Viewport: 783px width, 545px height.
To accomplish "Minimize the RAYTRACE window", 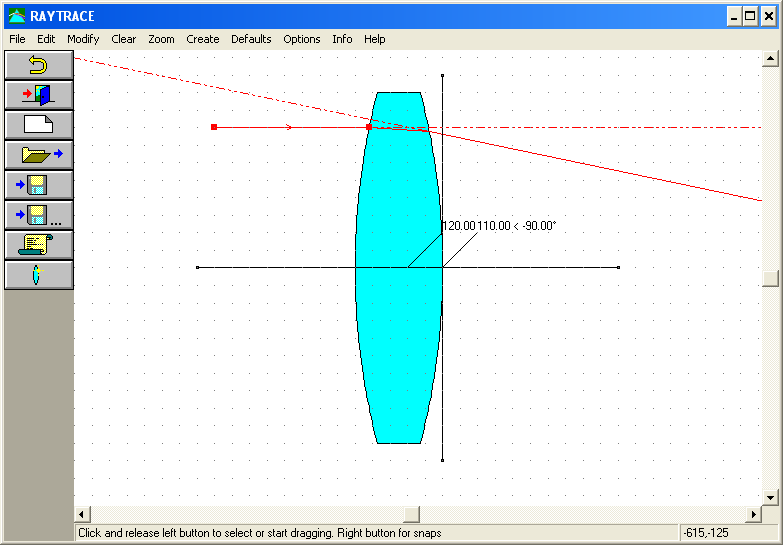I will point(734,16).
